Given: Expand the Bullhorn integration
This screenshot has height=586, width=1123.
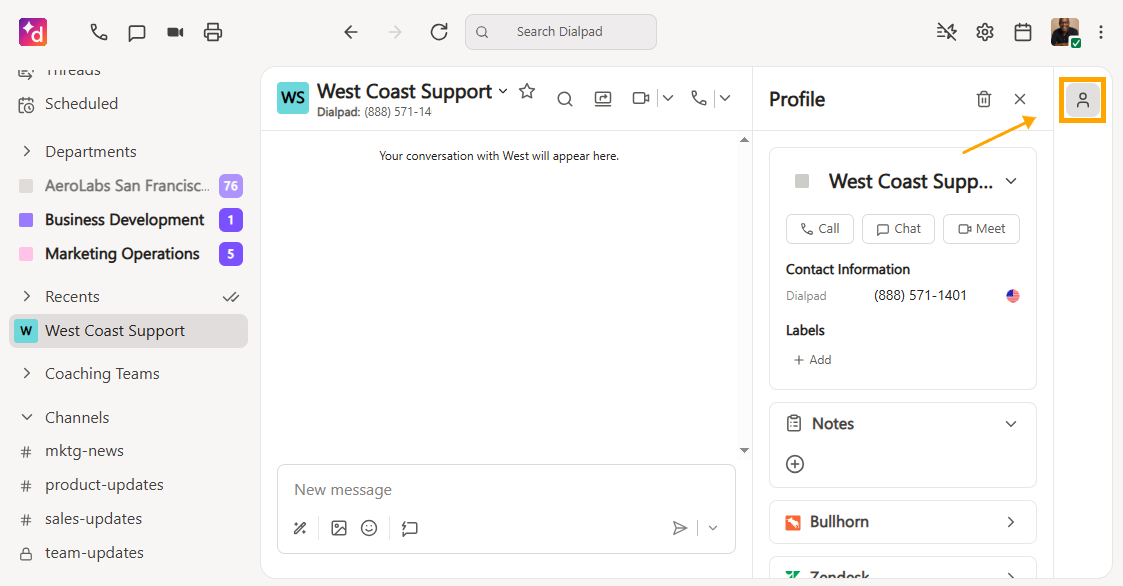Looking at the screenshot, I should point(1011,522).
